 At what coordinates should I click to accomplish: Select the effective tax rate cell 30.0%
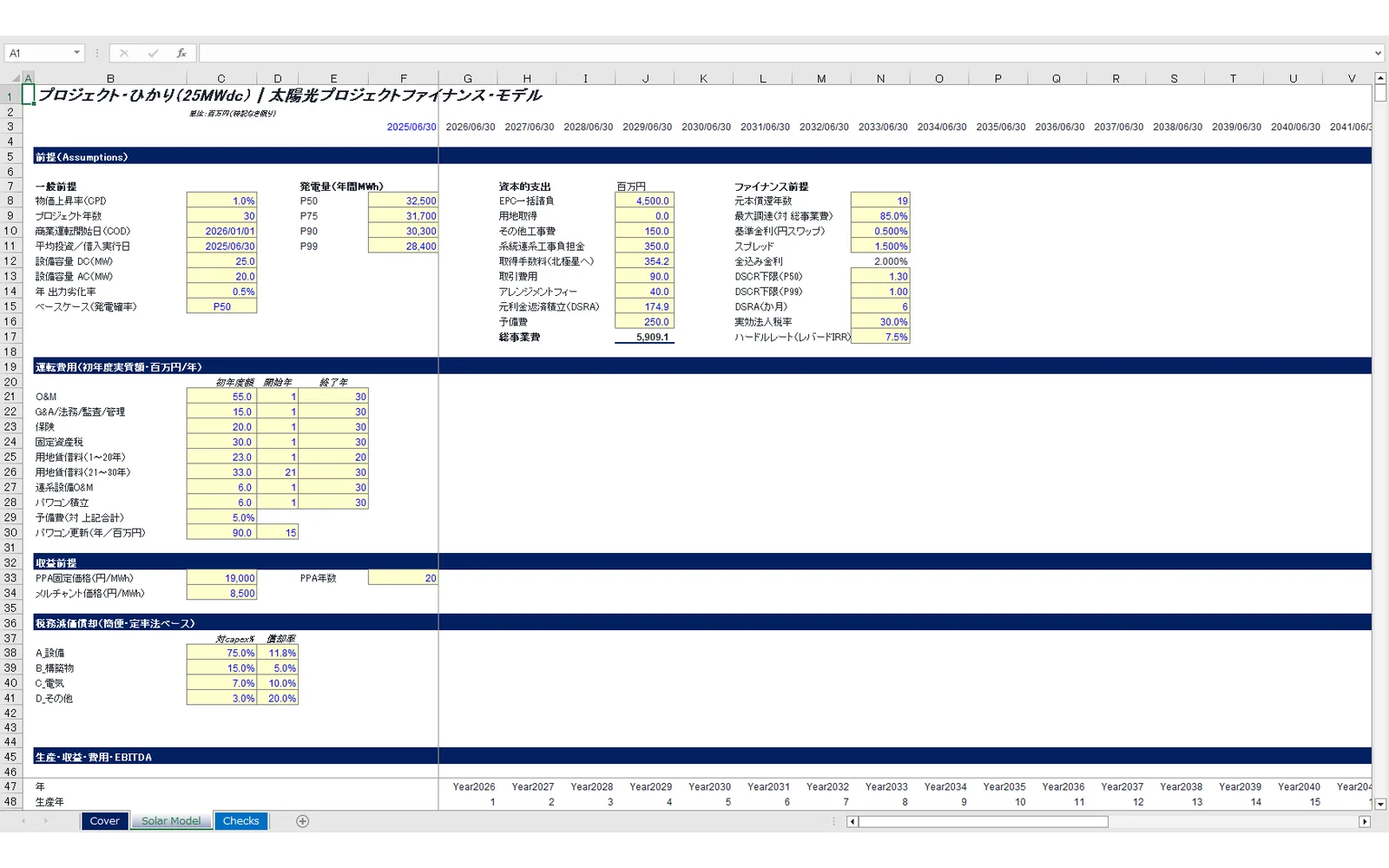[880, 322]
